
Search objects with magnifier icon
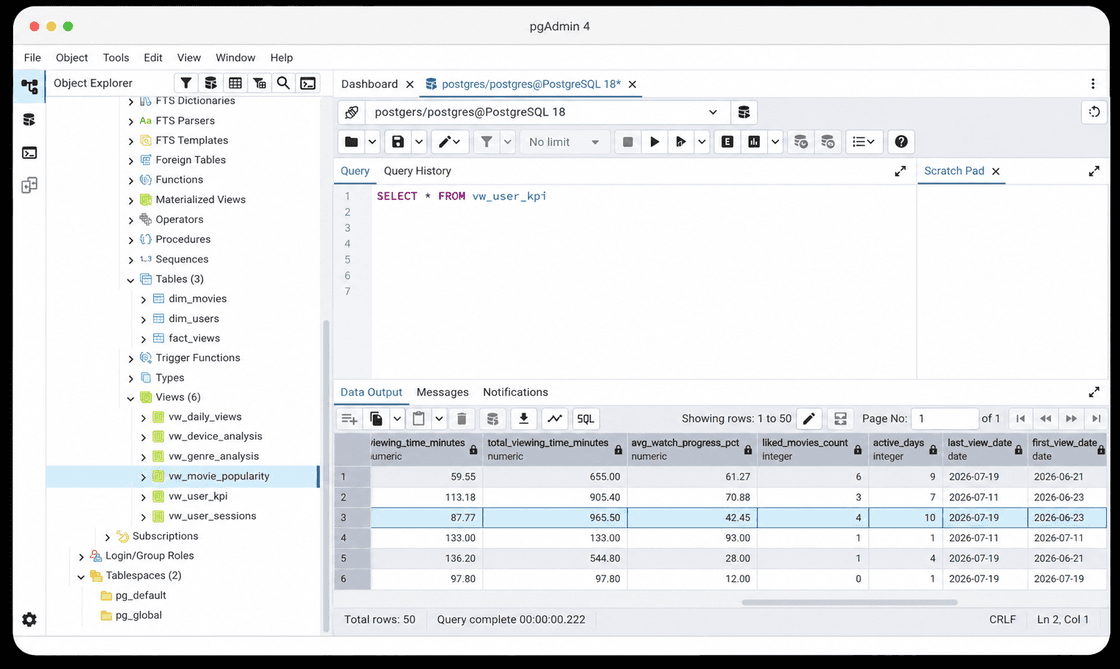pyautogui.click(x=284, y=83)
